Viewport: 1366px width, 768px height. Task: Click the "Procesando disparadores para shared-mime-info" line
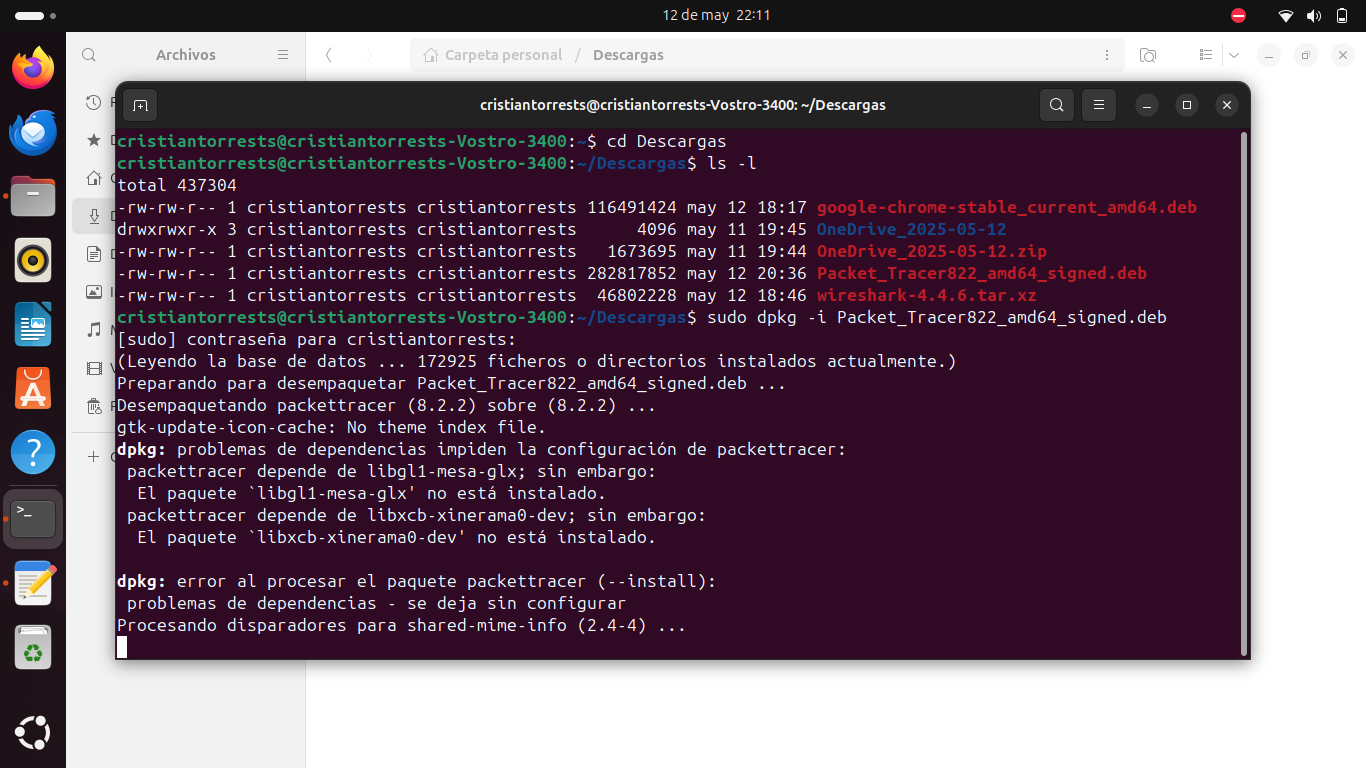pos(401,626)
